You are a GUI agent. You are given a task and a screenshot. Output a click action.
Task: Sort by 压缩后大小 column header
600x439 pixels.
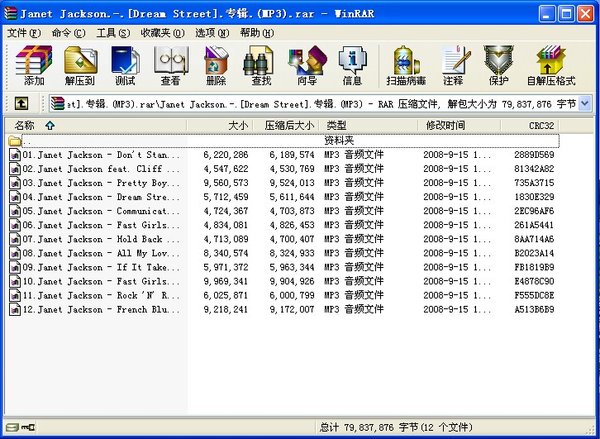tap(287, 126)
